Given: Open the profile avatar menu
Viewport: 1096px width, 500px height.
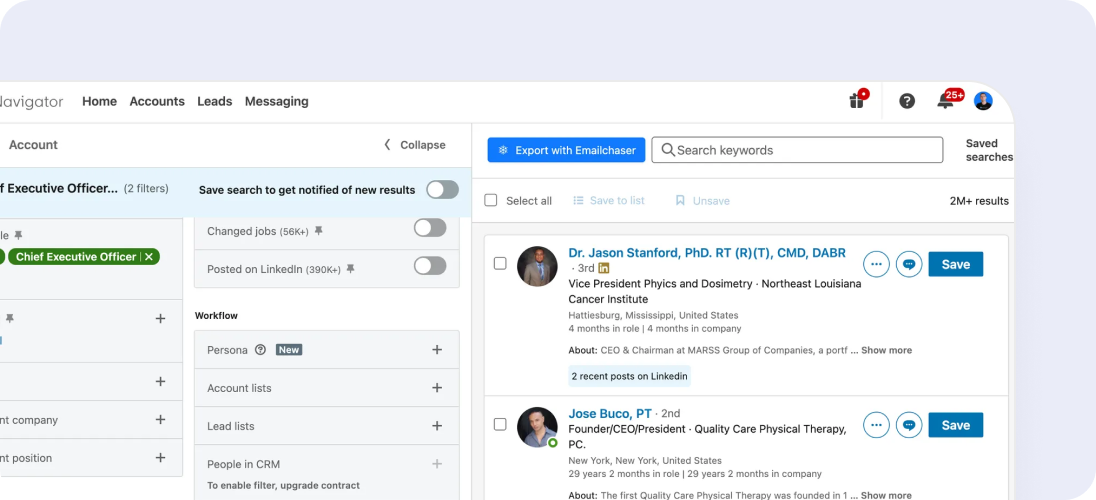Looking at the screenshot, I should click(x=983, y=101).
